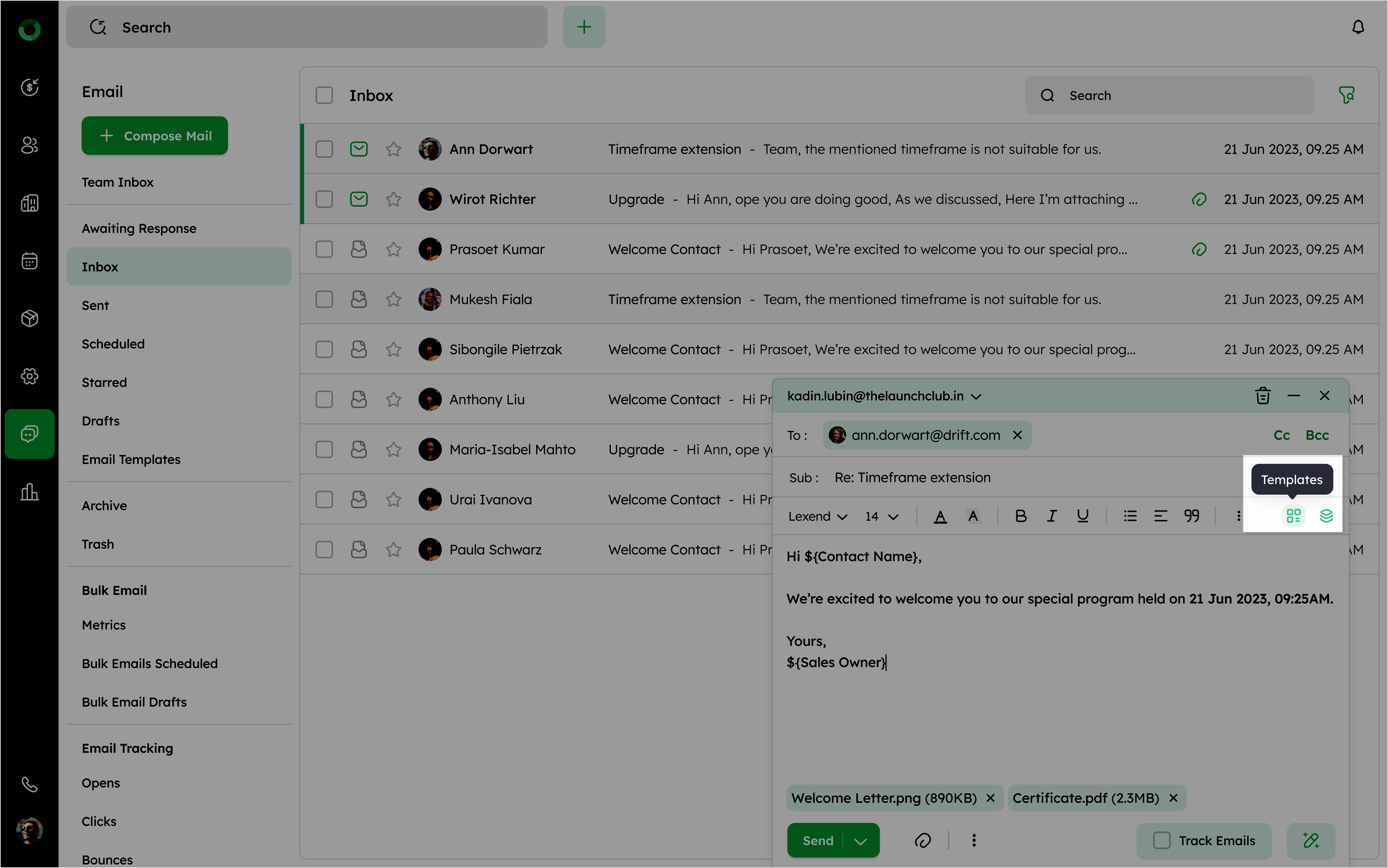This screenshot has width=1388, height=868.
Task: Click the Bold formatting icon
Action: (x=1020, y=516)
